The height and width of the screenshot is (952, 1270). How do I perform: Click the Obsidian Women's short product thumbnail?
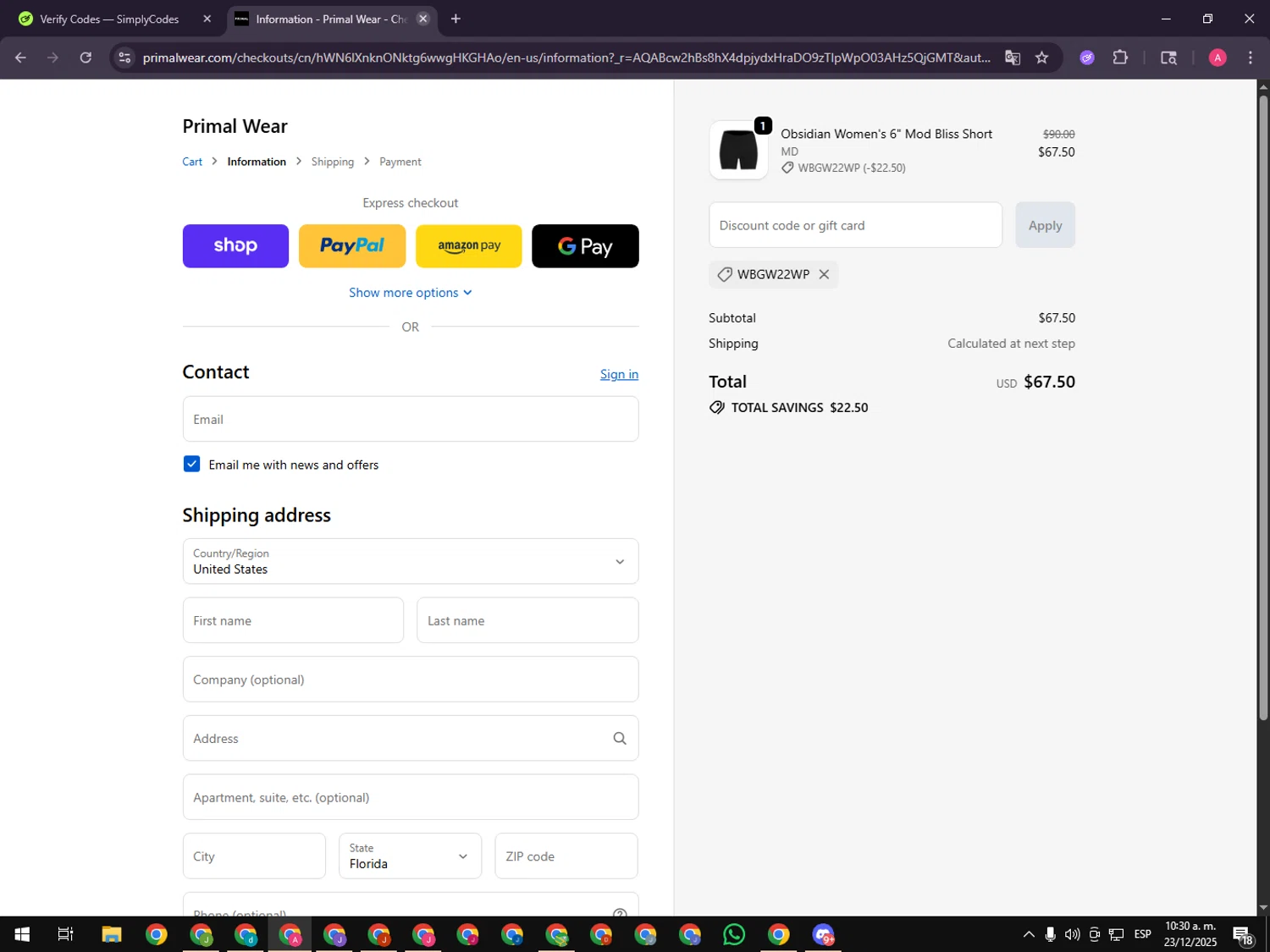click(738, 151)
